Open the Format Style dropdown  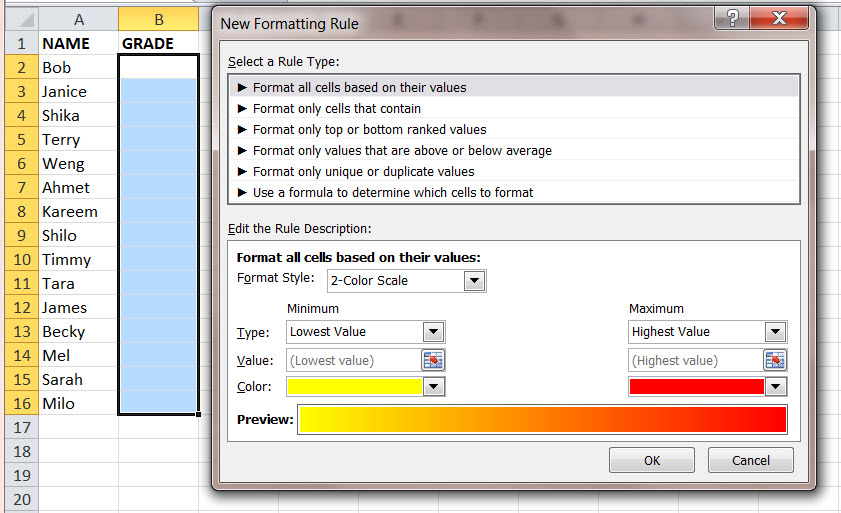click(474, 281)
